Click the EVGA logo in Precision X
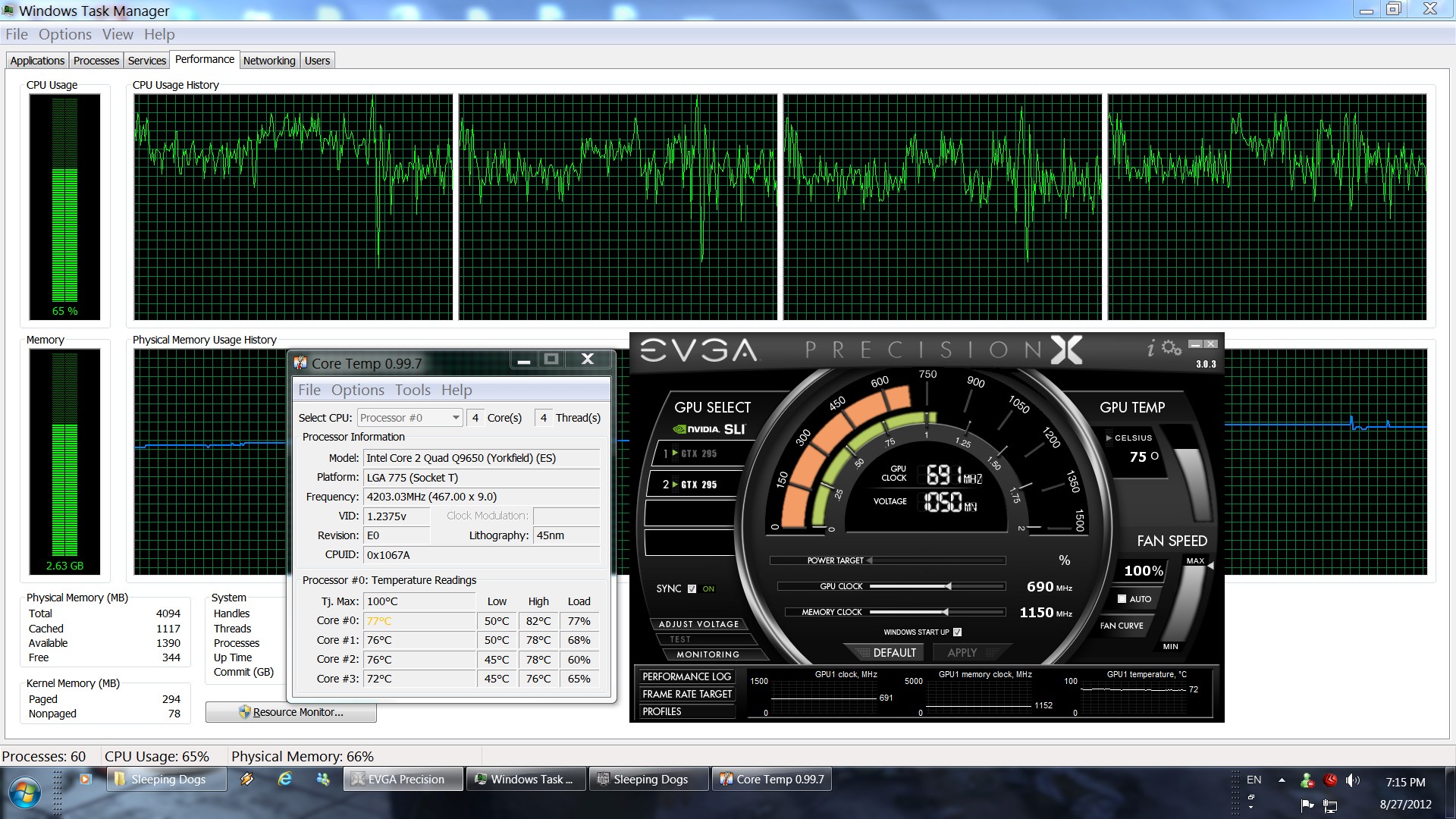 coord(698,350)
